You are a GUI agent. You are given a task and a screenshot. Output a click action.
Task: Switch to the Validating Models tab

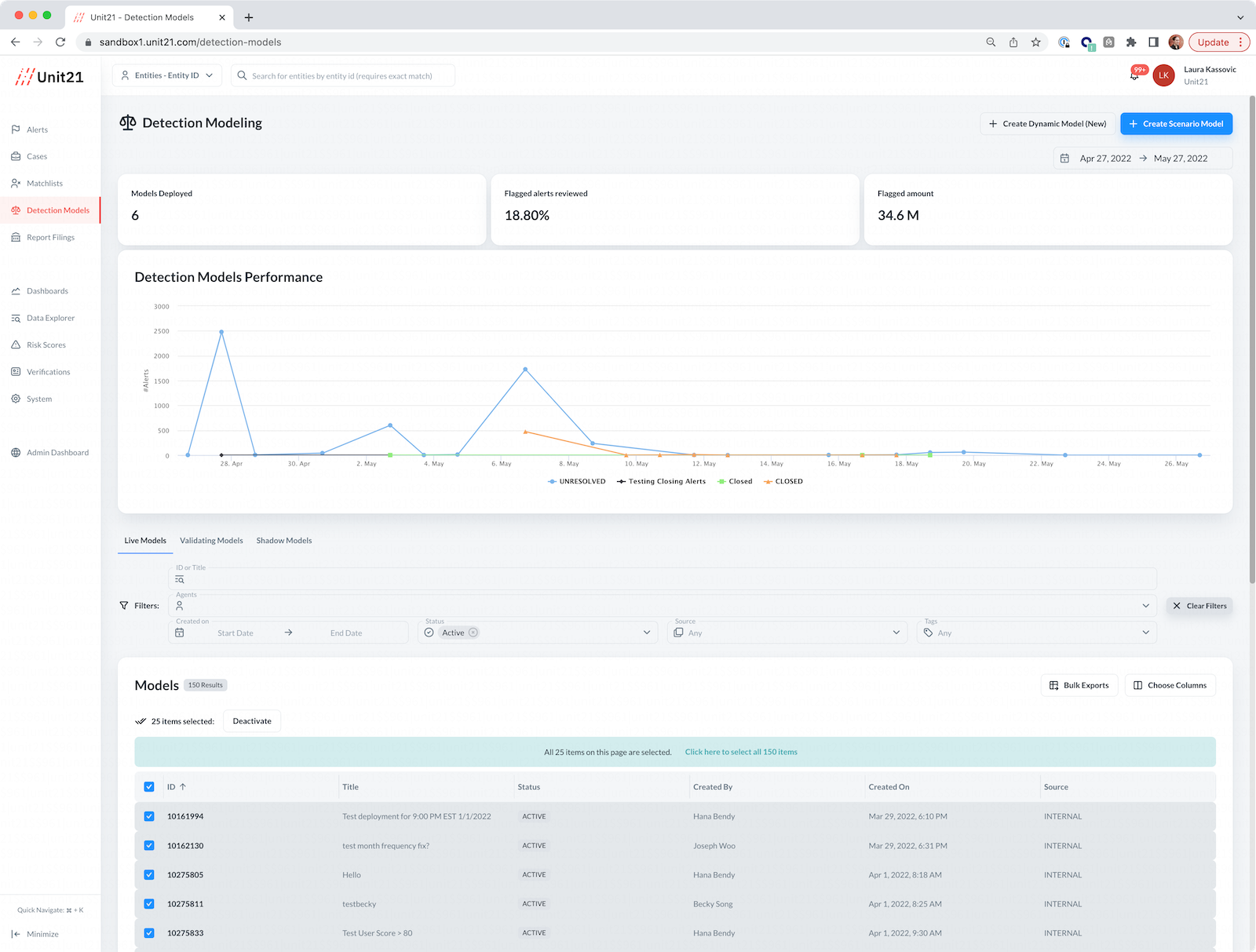pos(211,541)
